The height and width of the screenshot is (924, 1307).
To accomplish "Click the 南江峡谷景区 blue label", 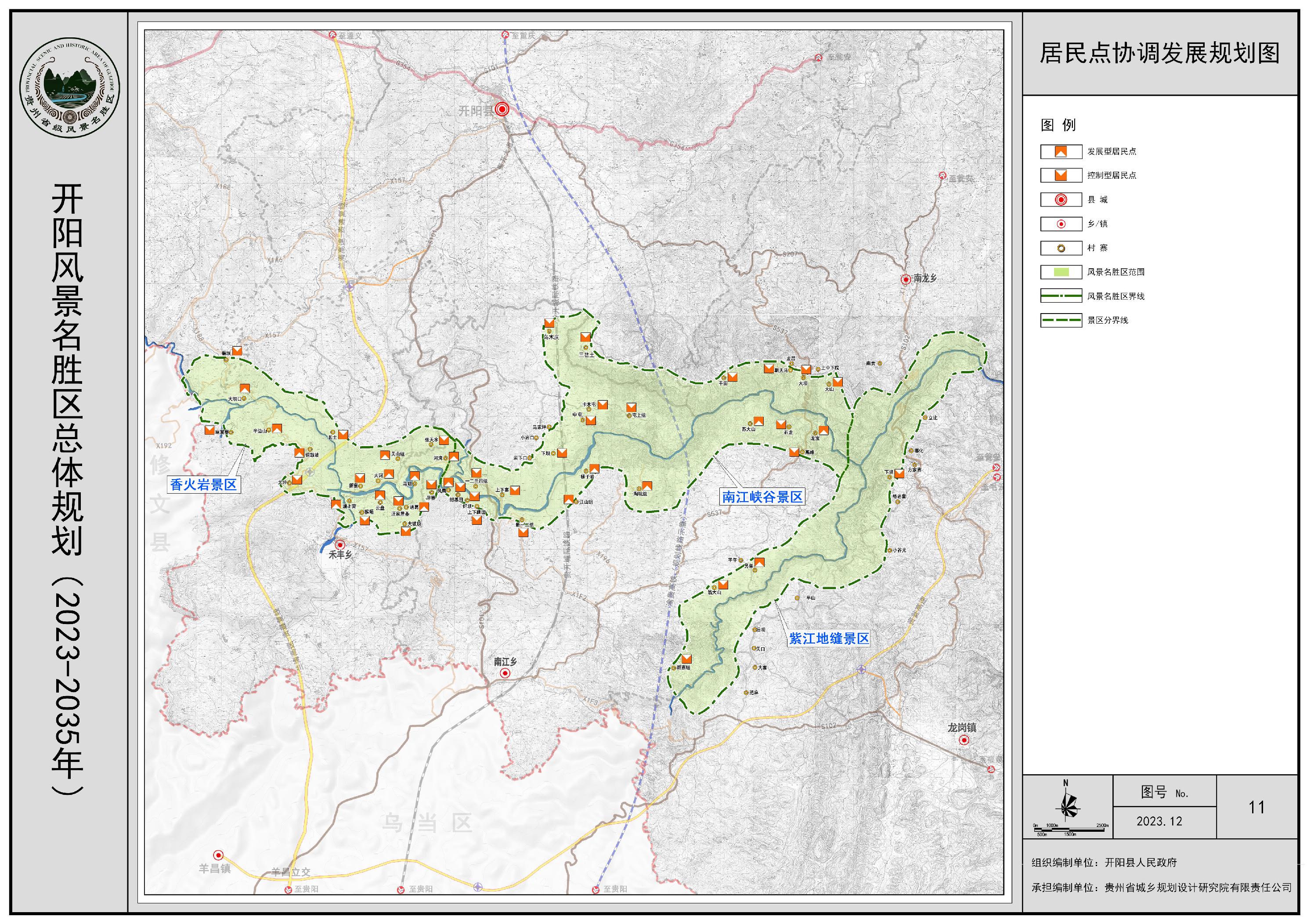I will (x=762, y=497).
